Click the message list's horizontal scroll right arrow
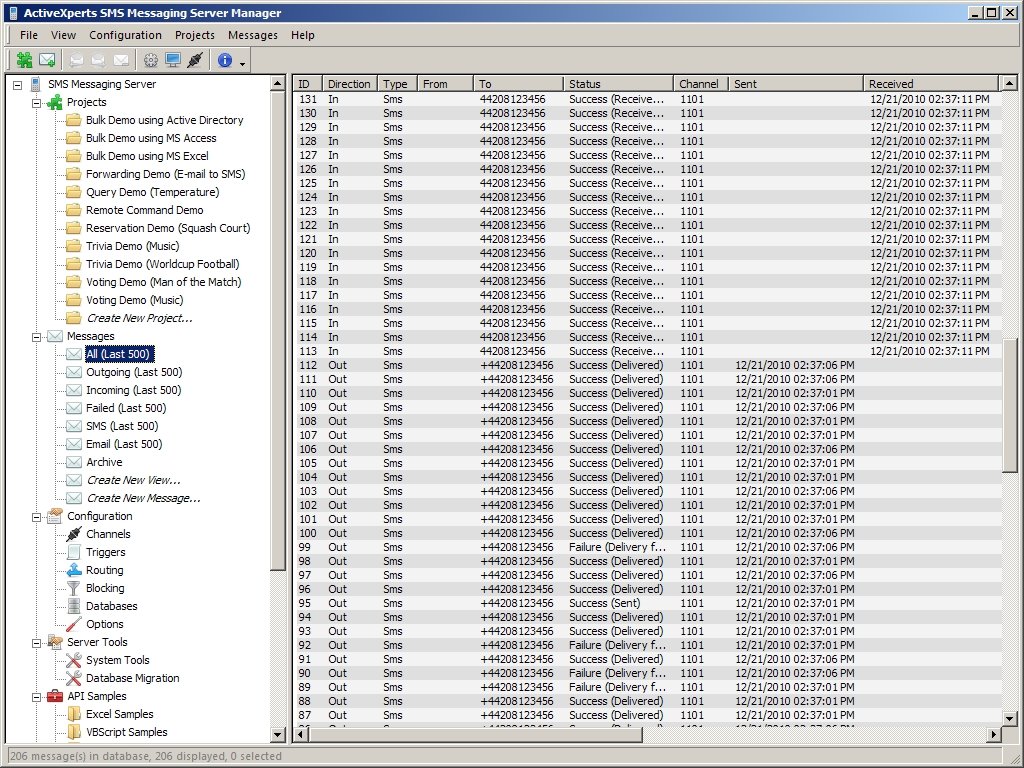The image size is (1024, 768). coord(993,734)
